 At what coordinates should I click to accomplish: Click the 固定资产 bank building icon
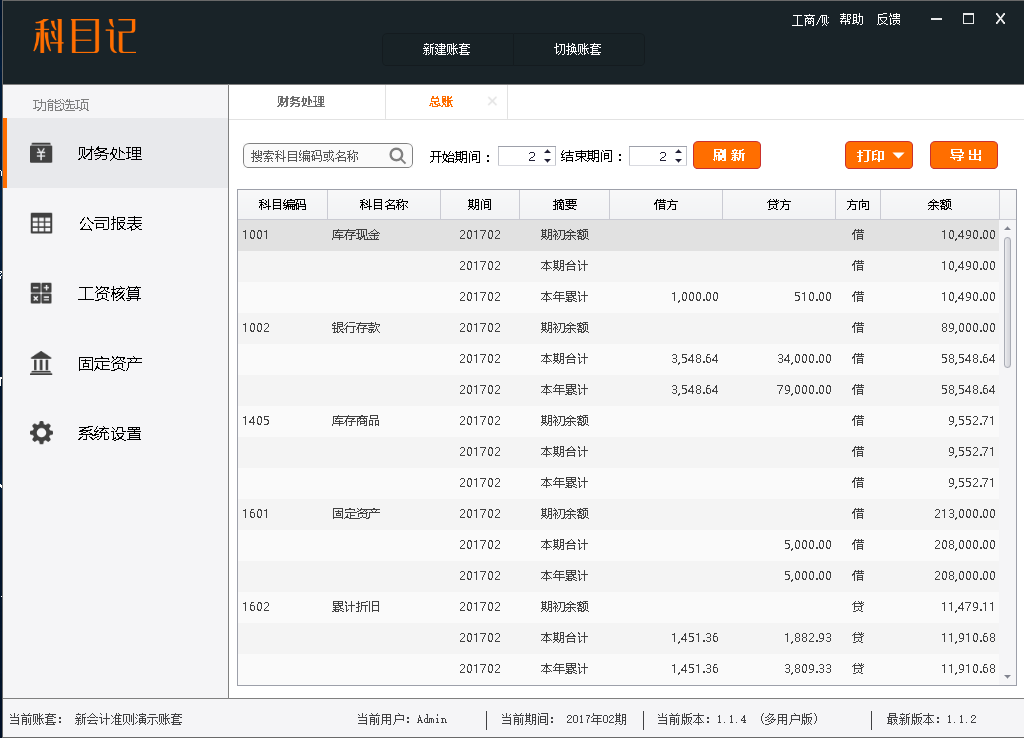(41, 363)
